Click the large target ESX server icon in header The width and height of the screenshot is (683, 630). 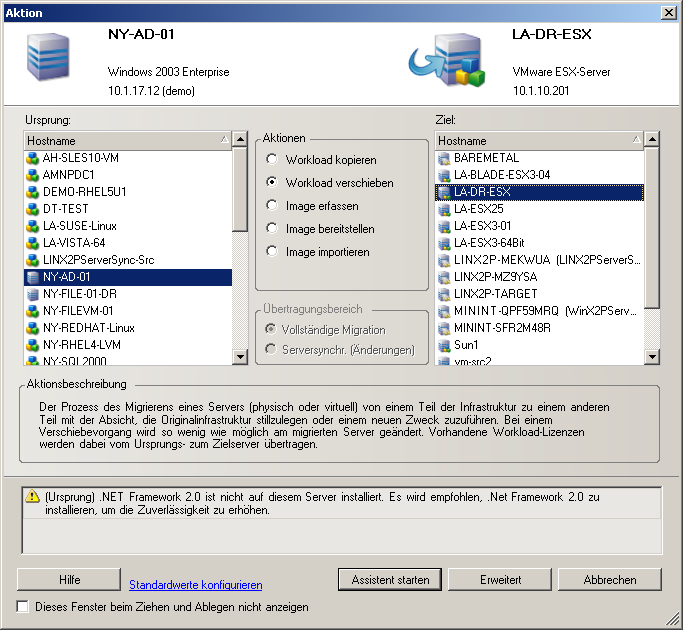(448, 60)
